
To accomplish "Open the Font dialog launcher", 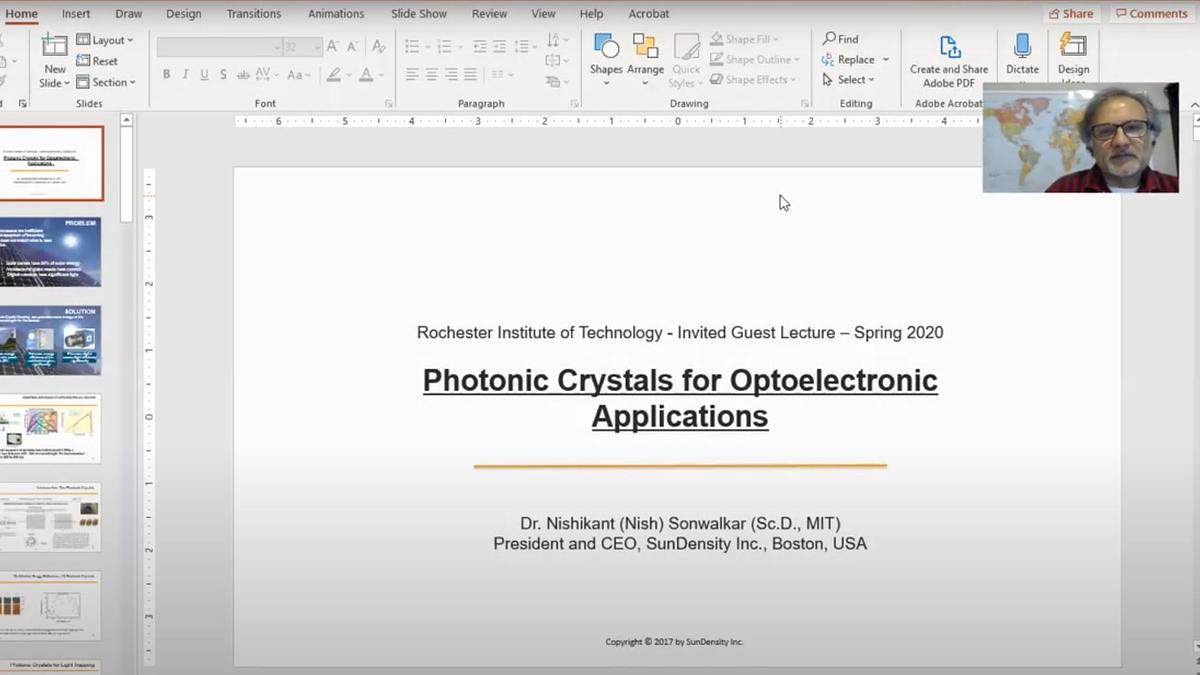I will (x=389, y=104).
